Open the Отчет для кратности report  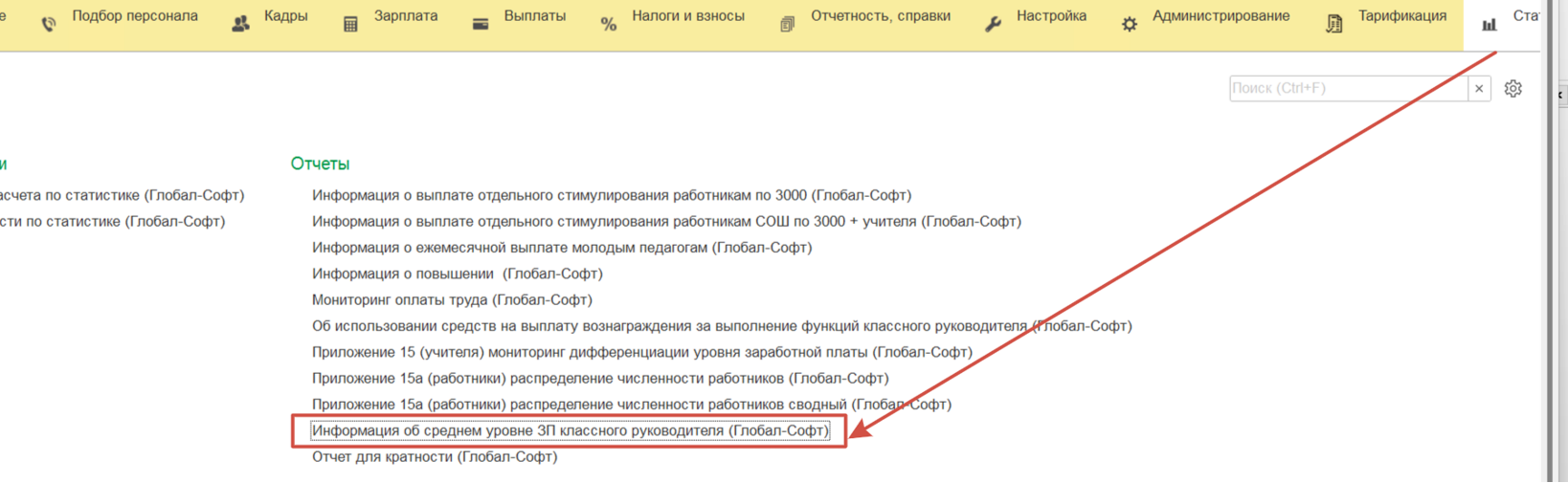[x=435, y=456]
